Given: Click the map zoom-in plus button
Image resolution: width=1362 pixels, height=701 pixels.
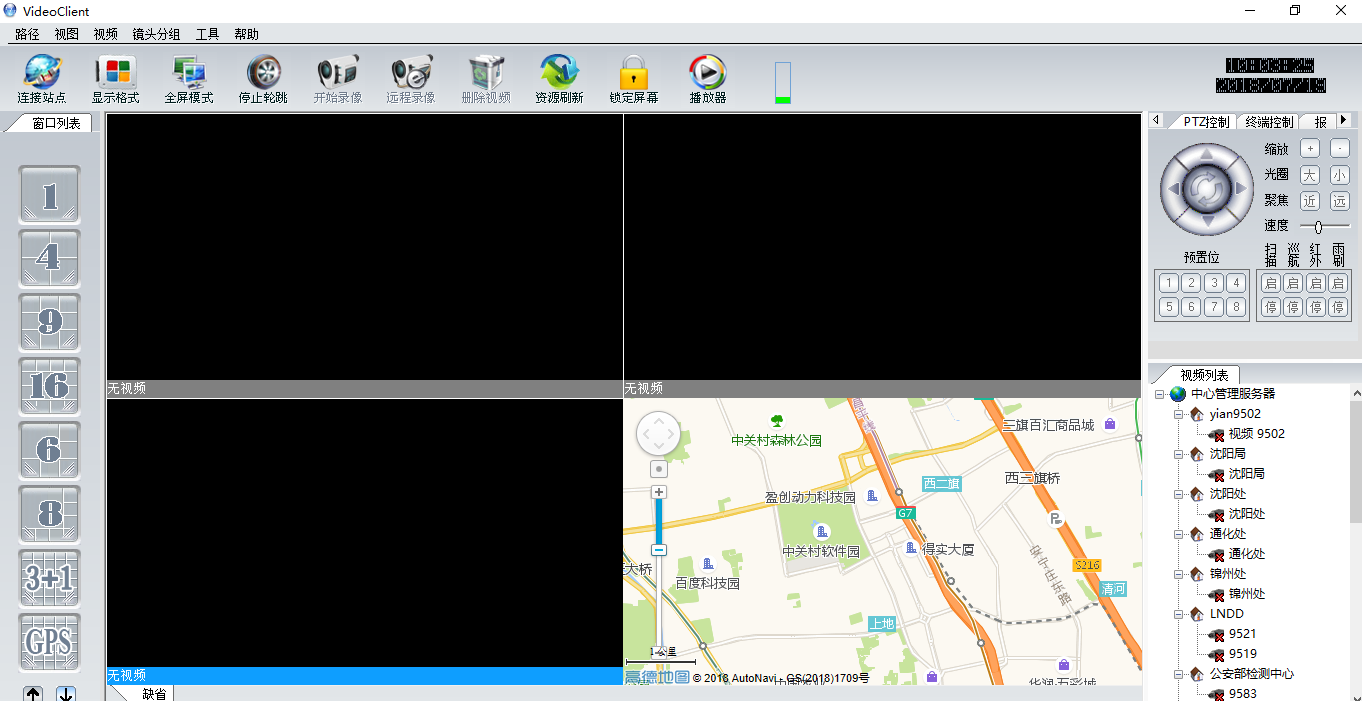Looking at the screenshot, I should (659, 492).
